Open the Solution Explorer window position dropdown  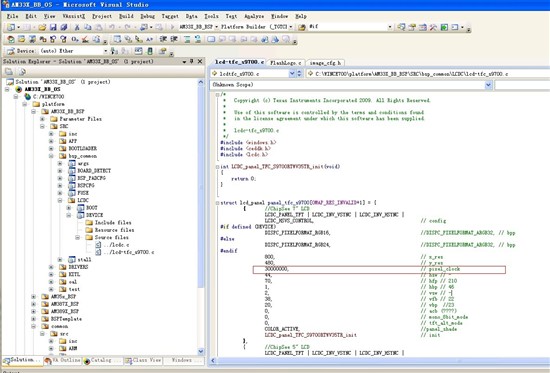[184, 61]
